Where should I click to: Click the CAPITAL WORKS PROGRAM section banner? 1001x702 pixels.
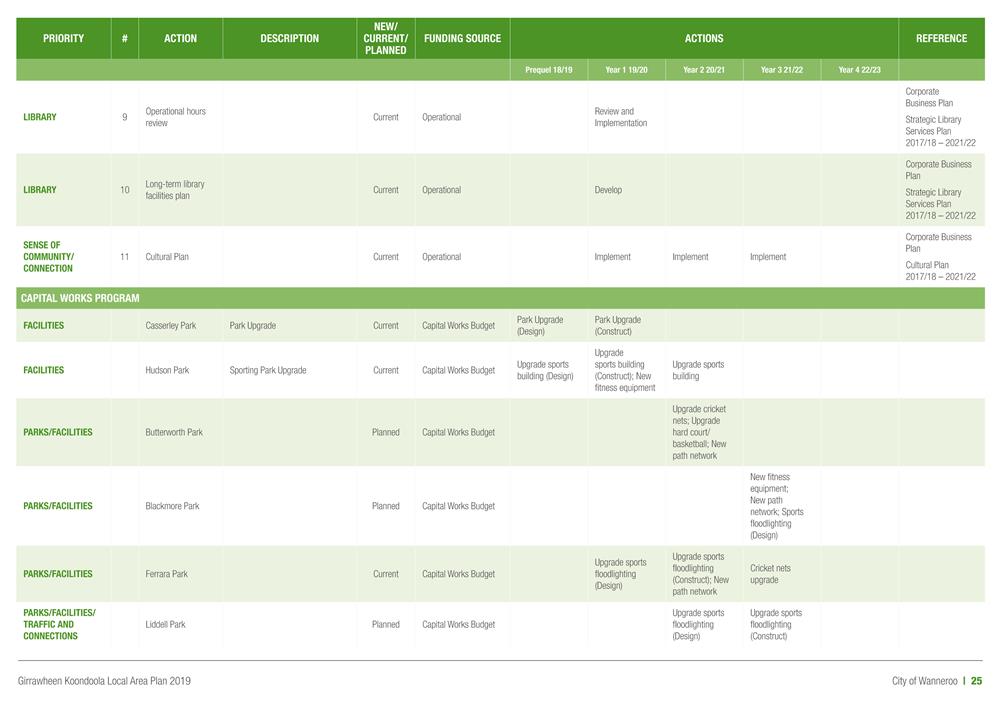point(80,298)
